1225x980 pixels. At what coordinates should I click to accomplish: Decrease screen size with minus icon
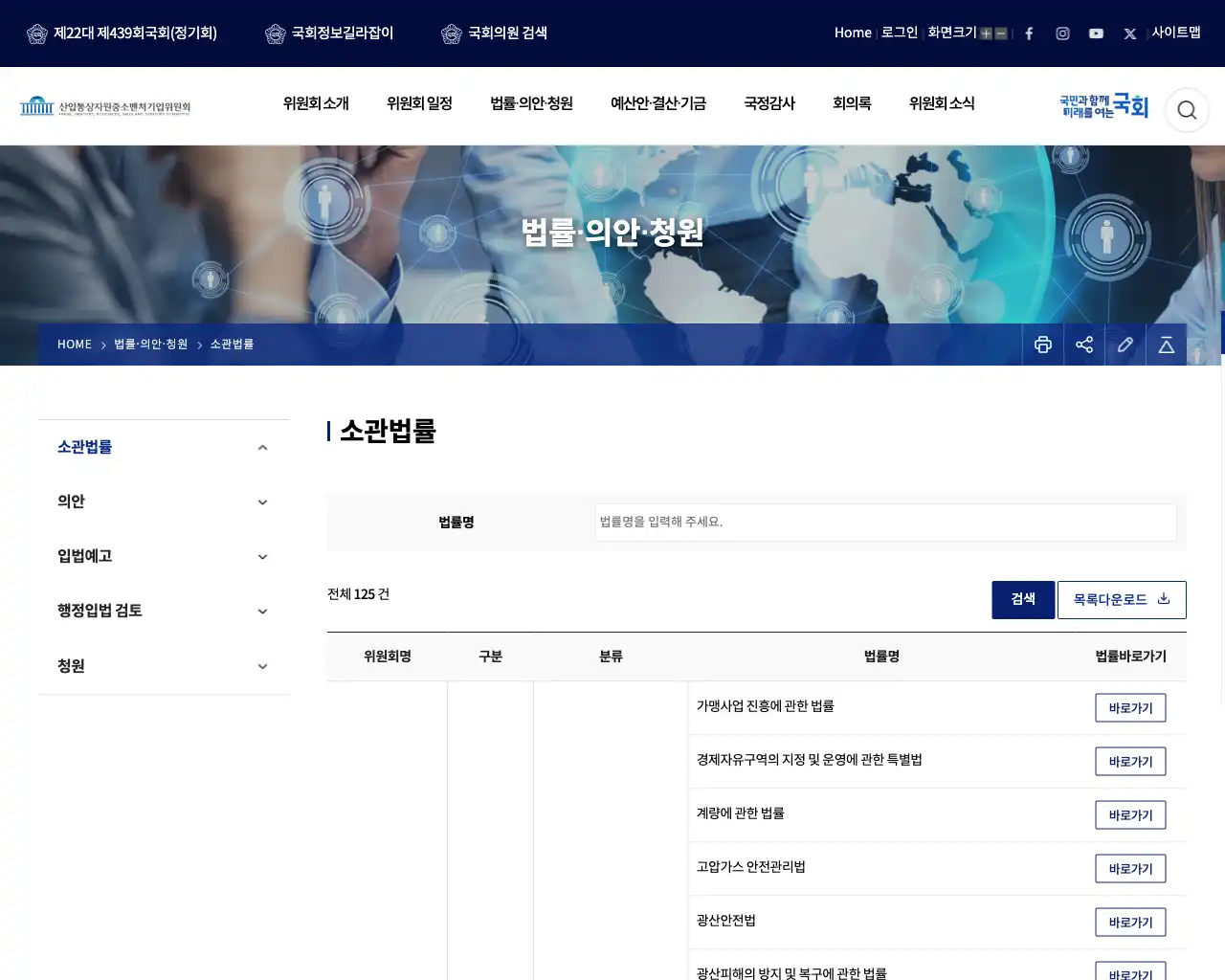click(x=1001, y=33)
